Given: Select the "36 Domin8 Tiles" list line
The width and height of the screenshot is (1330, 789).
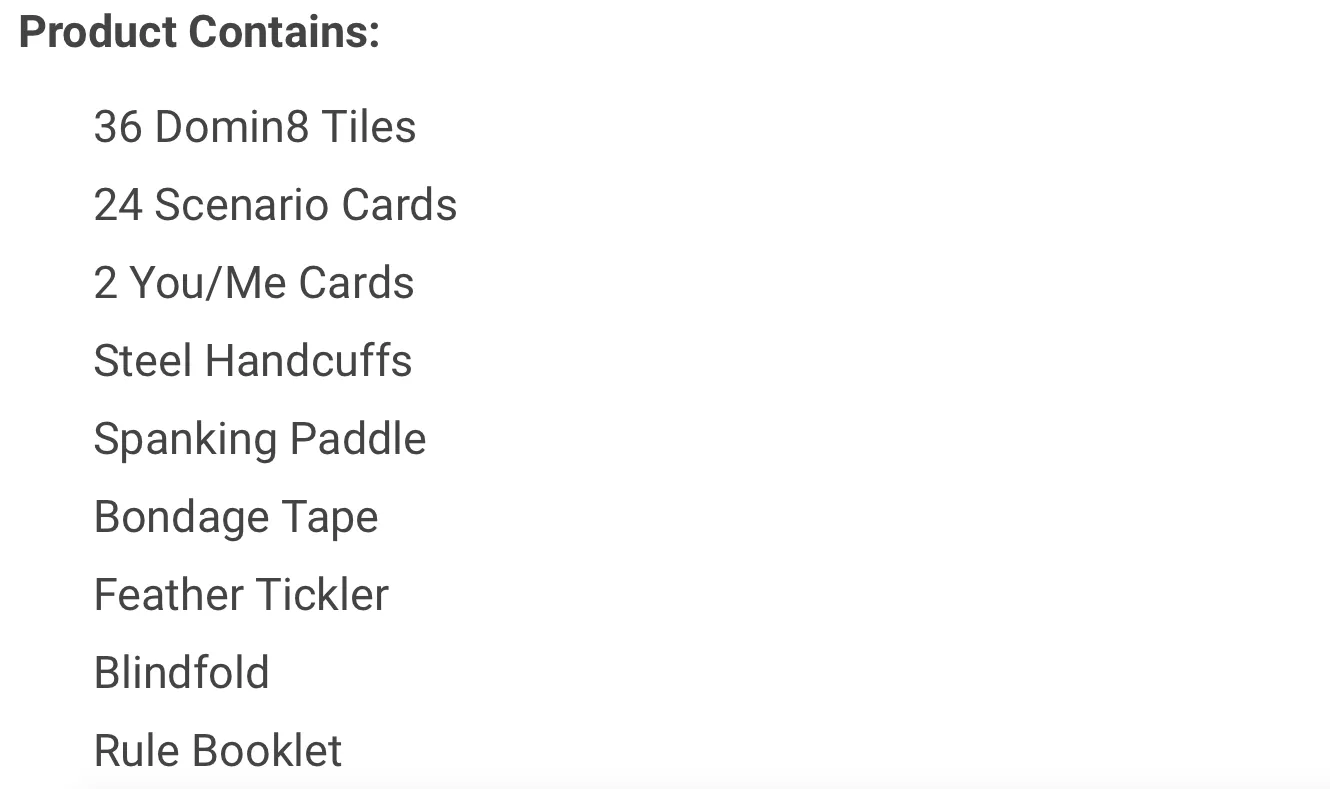Looking at the screenshot, I should coord(255,127).
